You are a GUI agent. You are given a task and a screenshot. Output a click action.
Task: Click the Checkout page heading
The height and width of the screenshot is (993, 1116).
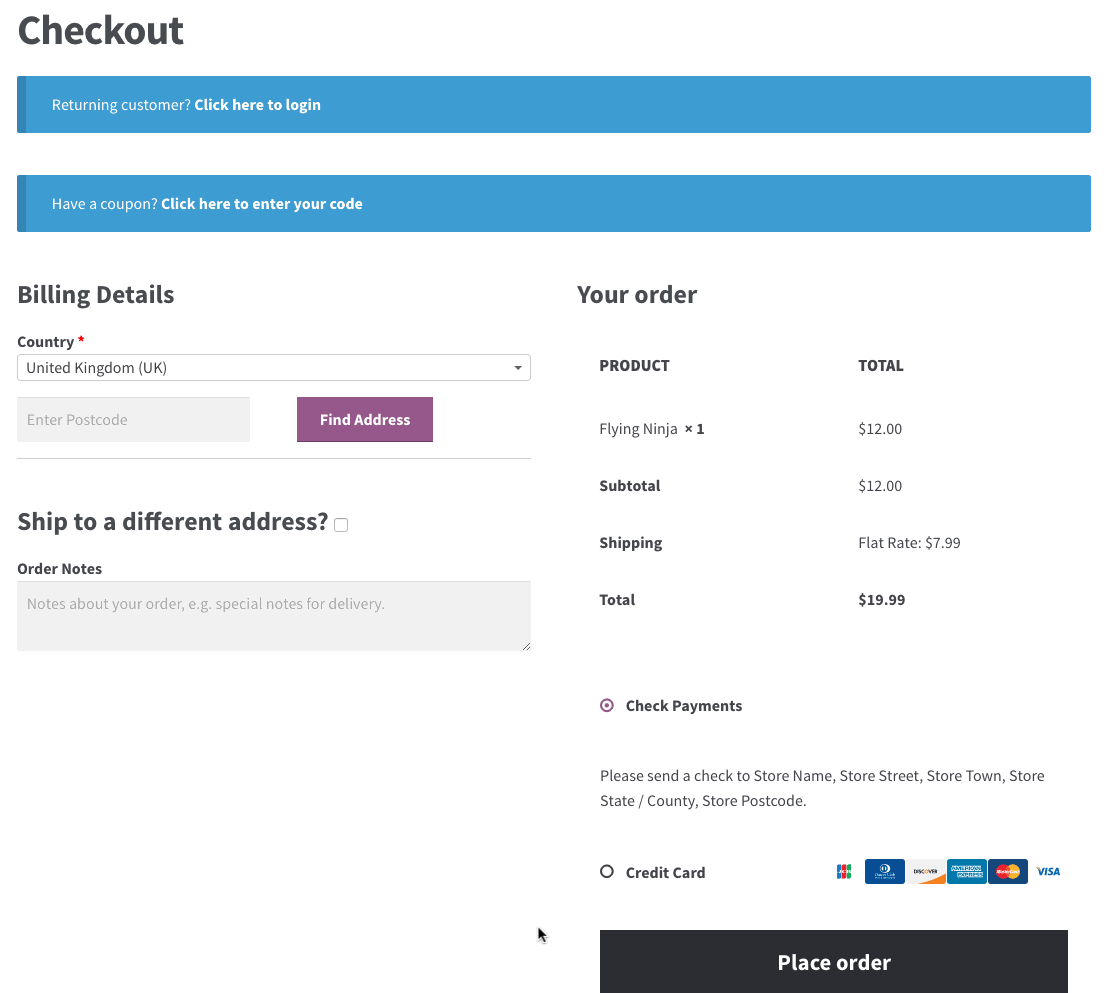coord(100,30)
